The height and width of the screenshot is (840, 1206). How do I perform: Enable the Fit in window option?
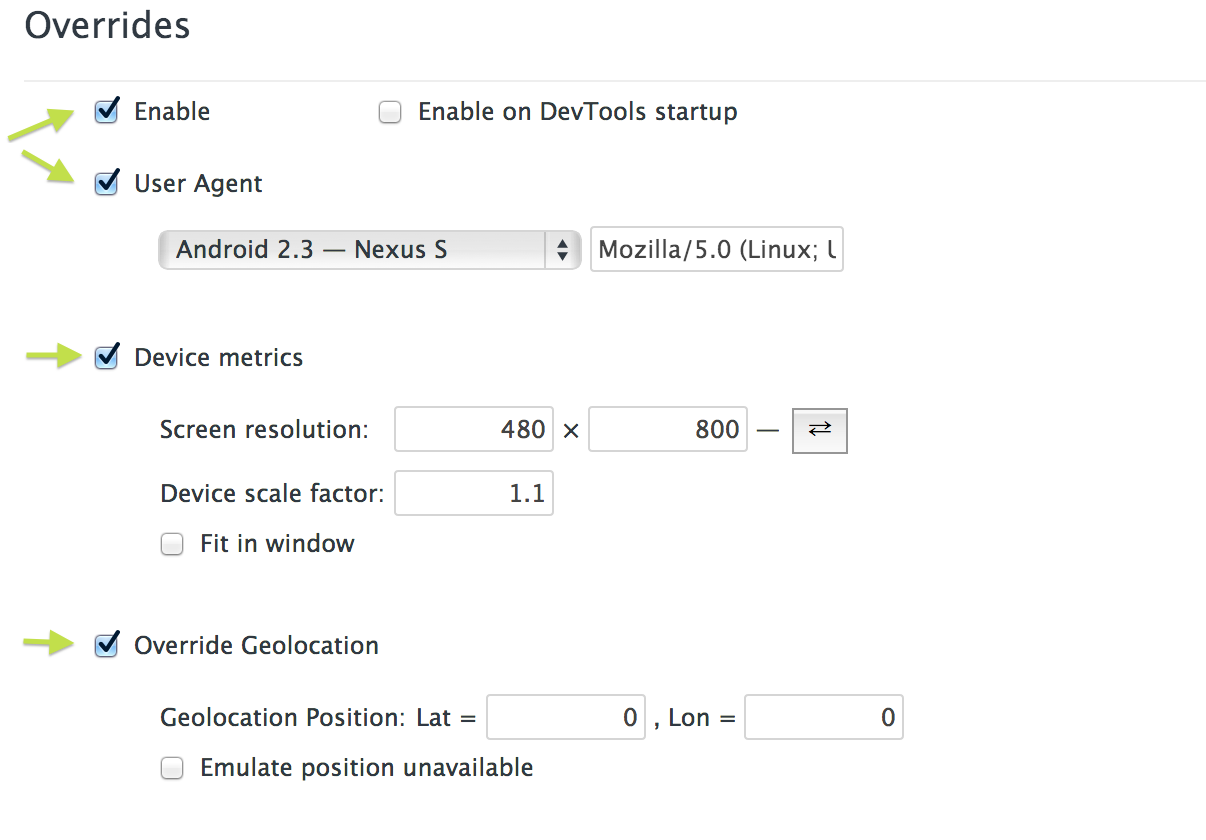[173, 545]
